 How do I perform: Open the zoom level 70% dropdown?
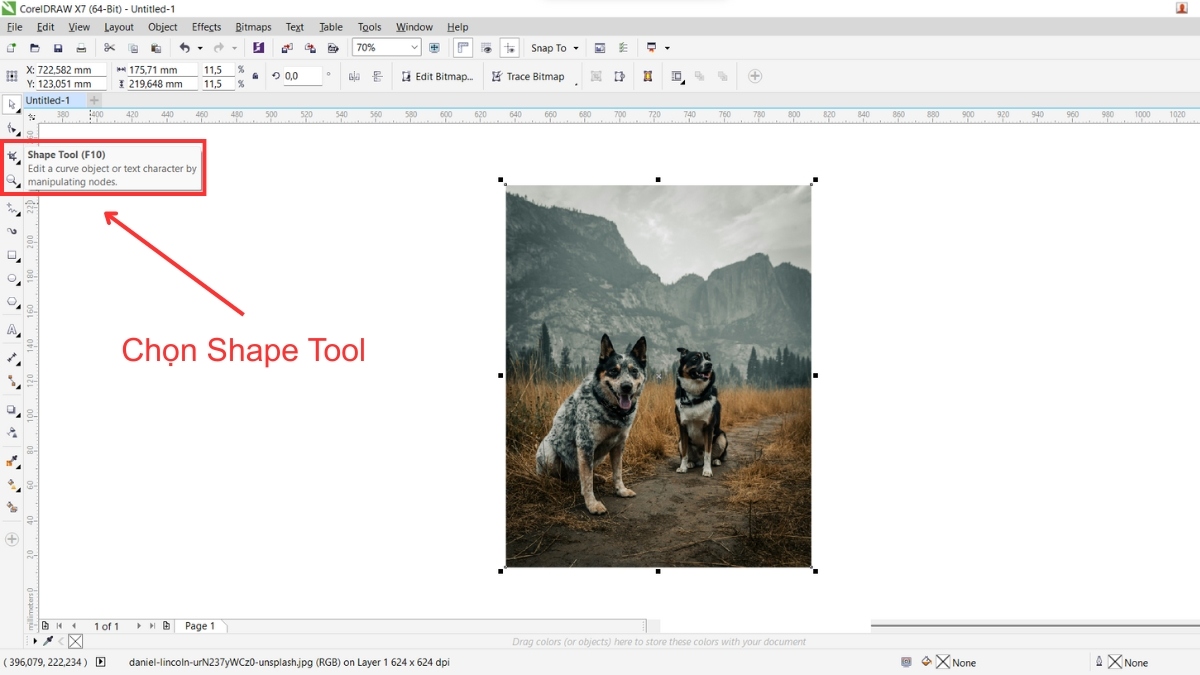click(x=414, y=48)
